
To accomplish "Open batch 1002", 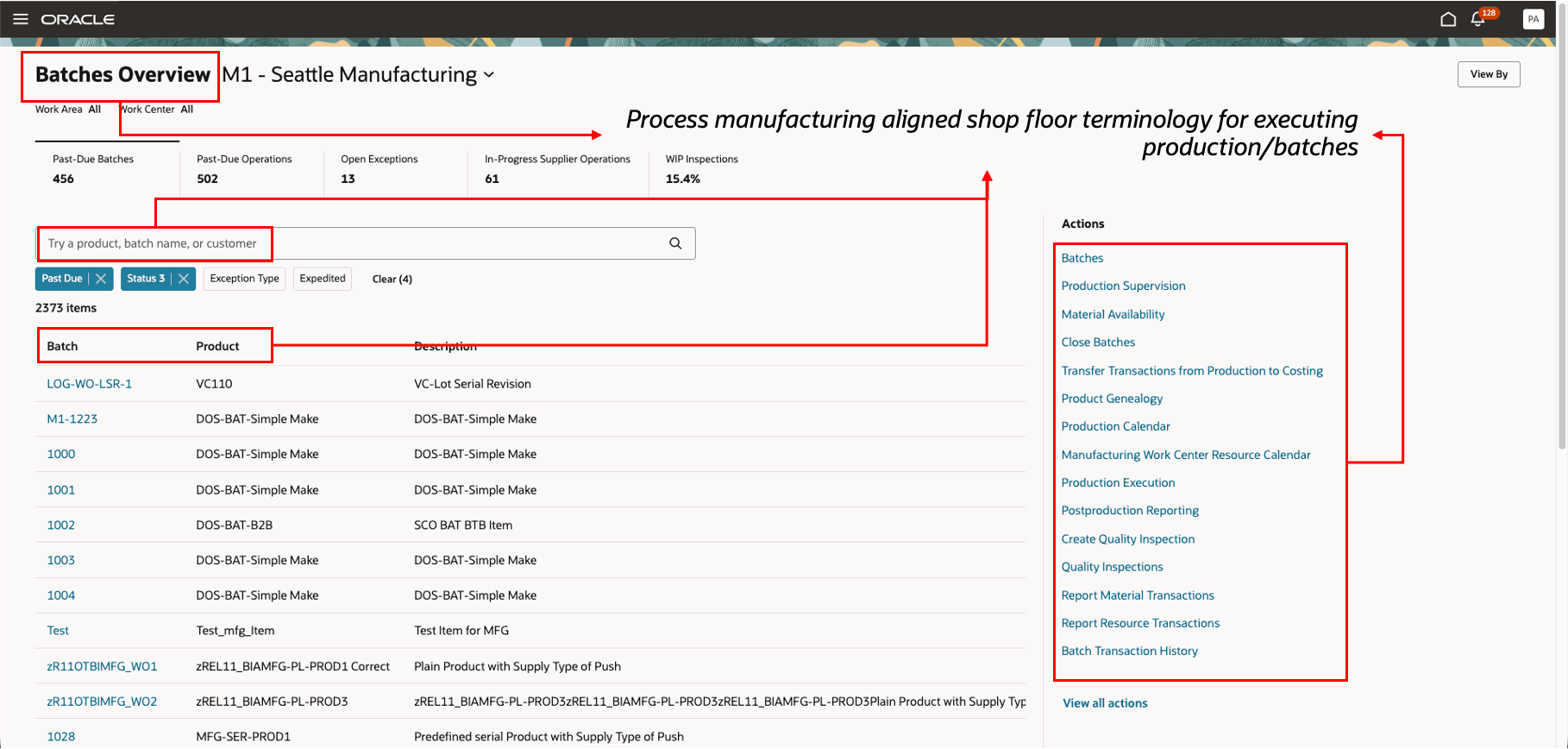I will pos(61,526).
